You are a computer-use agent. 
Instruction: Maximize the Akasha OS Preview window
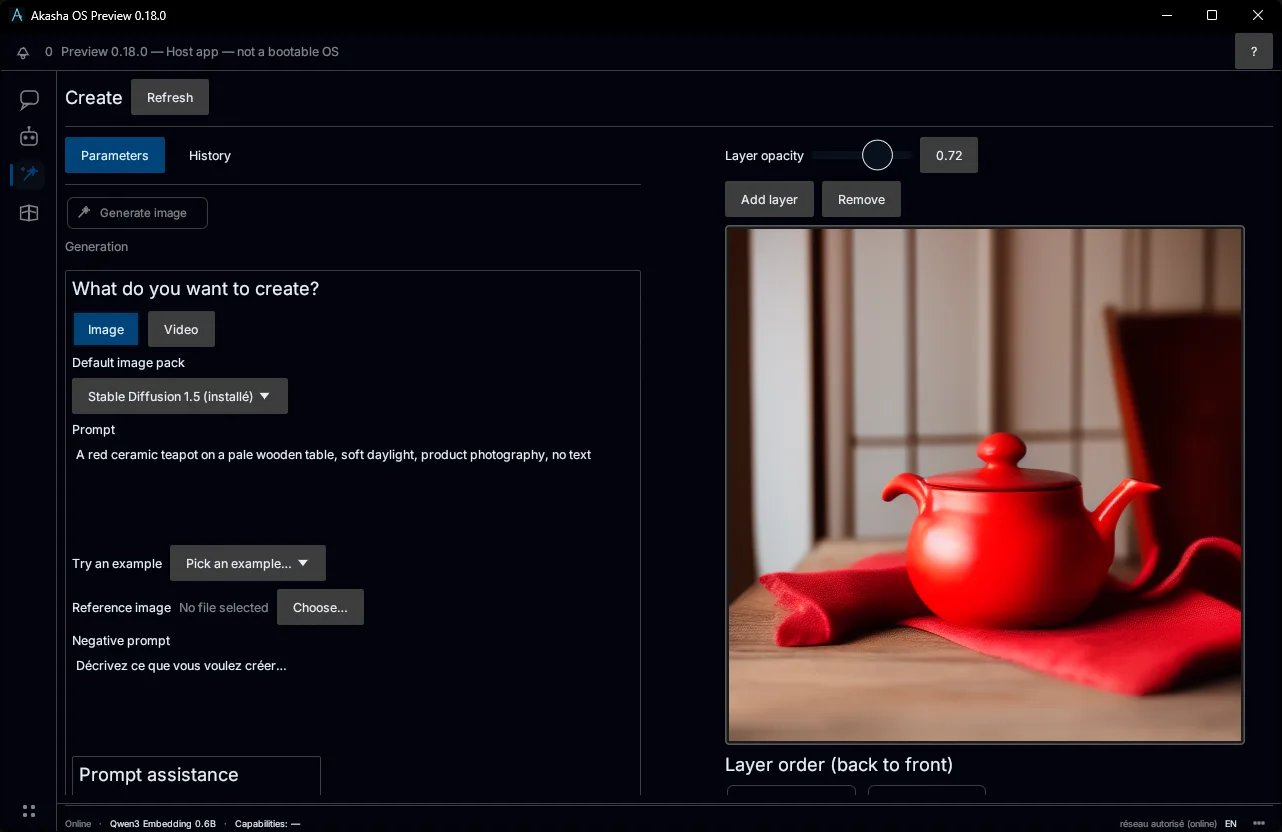point(1212,15)
